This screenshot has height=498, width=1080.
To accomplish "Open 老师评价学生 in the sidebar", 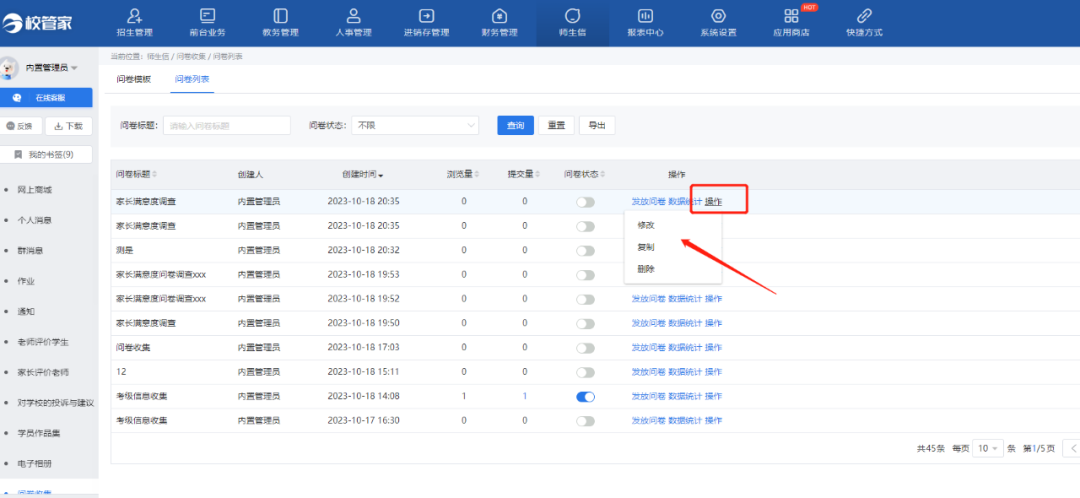I will pos(43,342).
